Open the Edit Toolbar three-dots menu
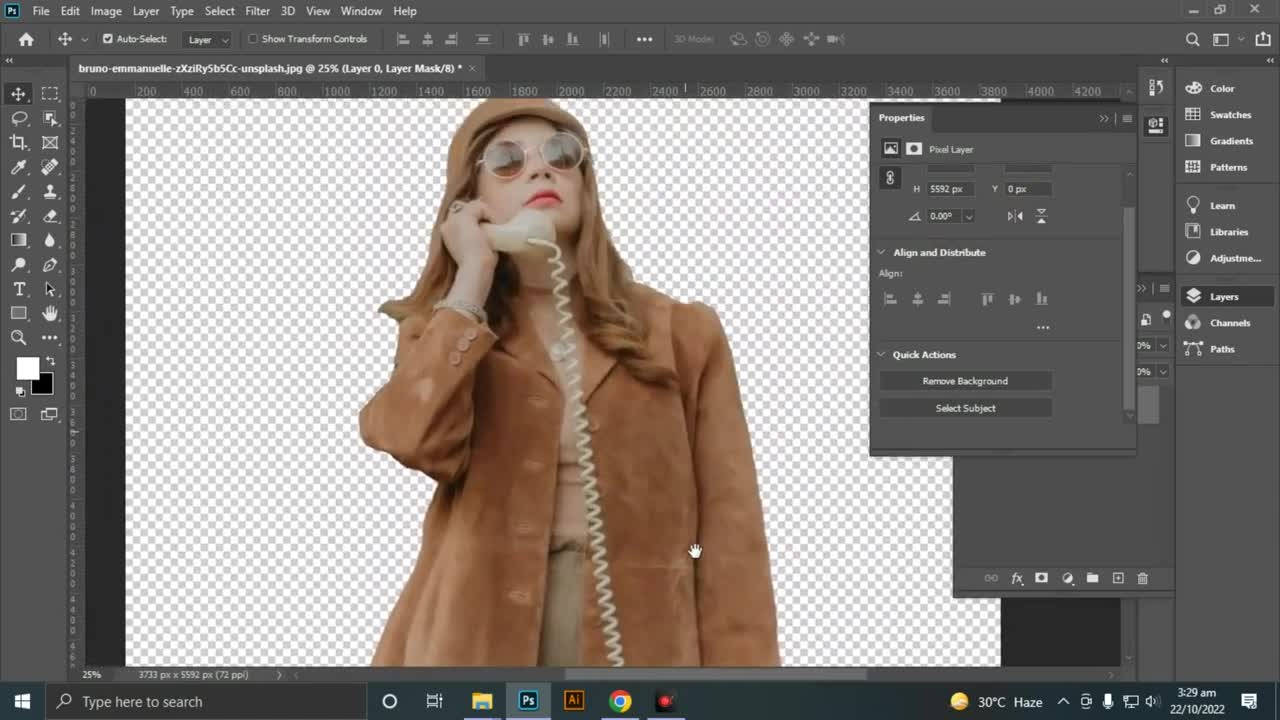Screen dimensions: 1280x720 click(50, 338)
